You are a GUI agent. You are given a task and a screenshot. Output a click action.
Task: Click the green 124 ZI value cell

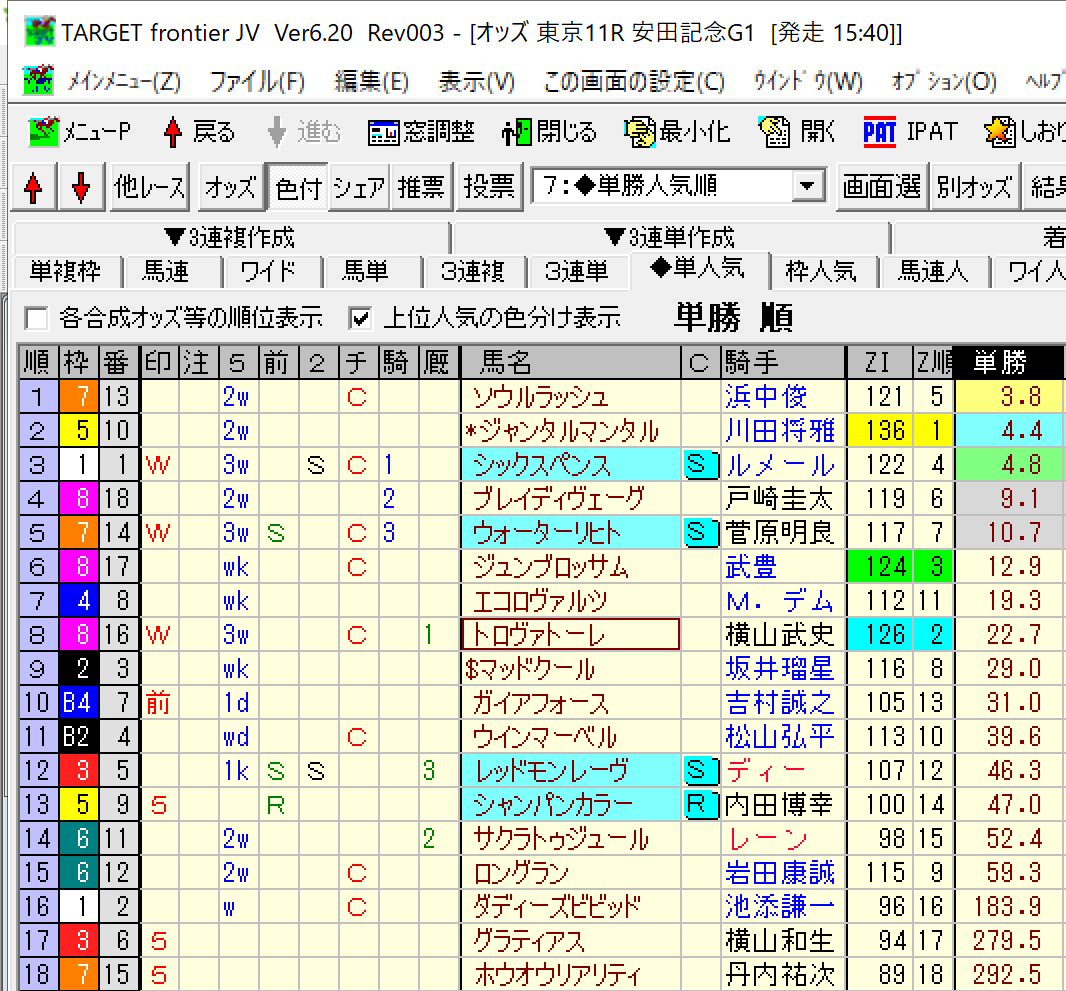pos(879,566)
